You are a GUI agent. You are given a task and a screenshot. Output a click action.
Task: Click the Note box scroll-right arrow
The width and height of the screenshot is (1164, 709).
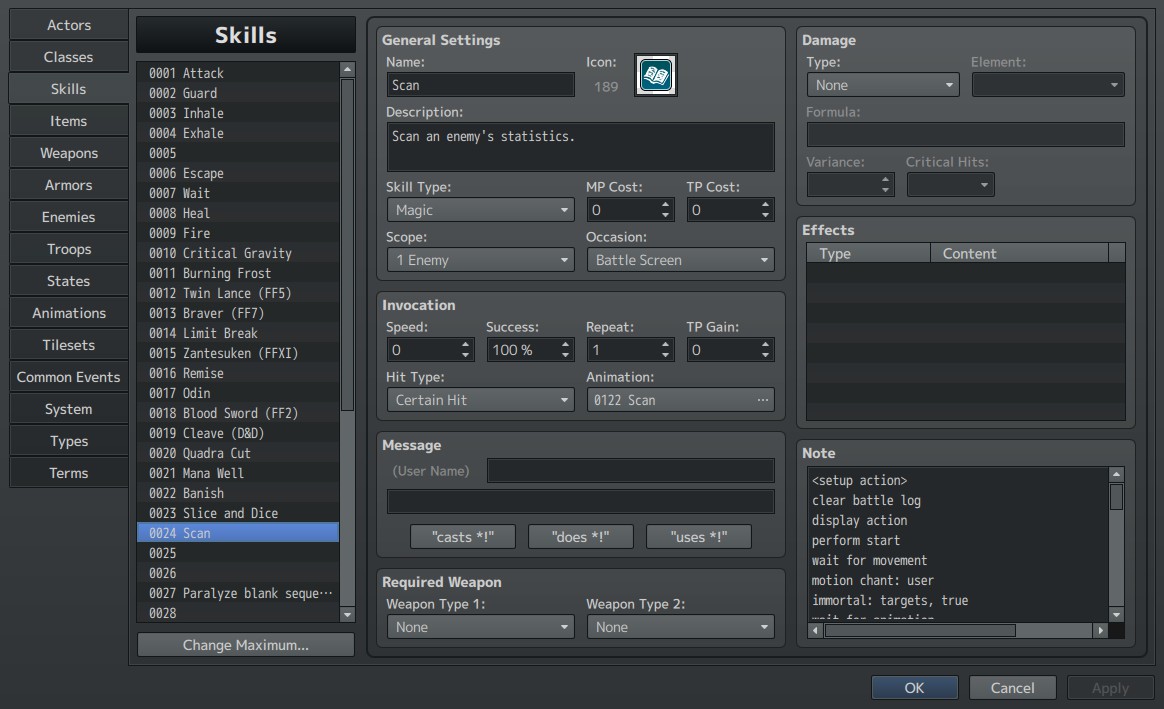(x=1100, y=630)
